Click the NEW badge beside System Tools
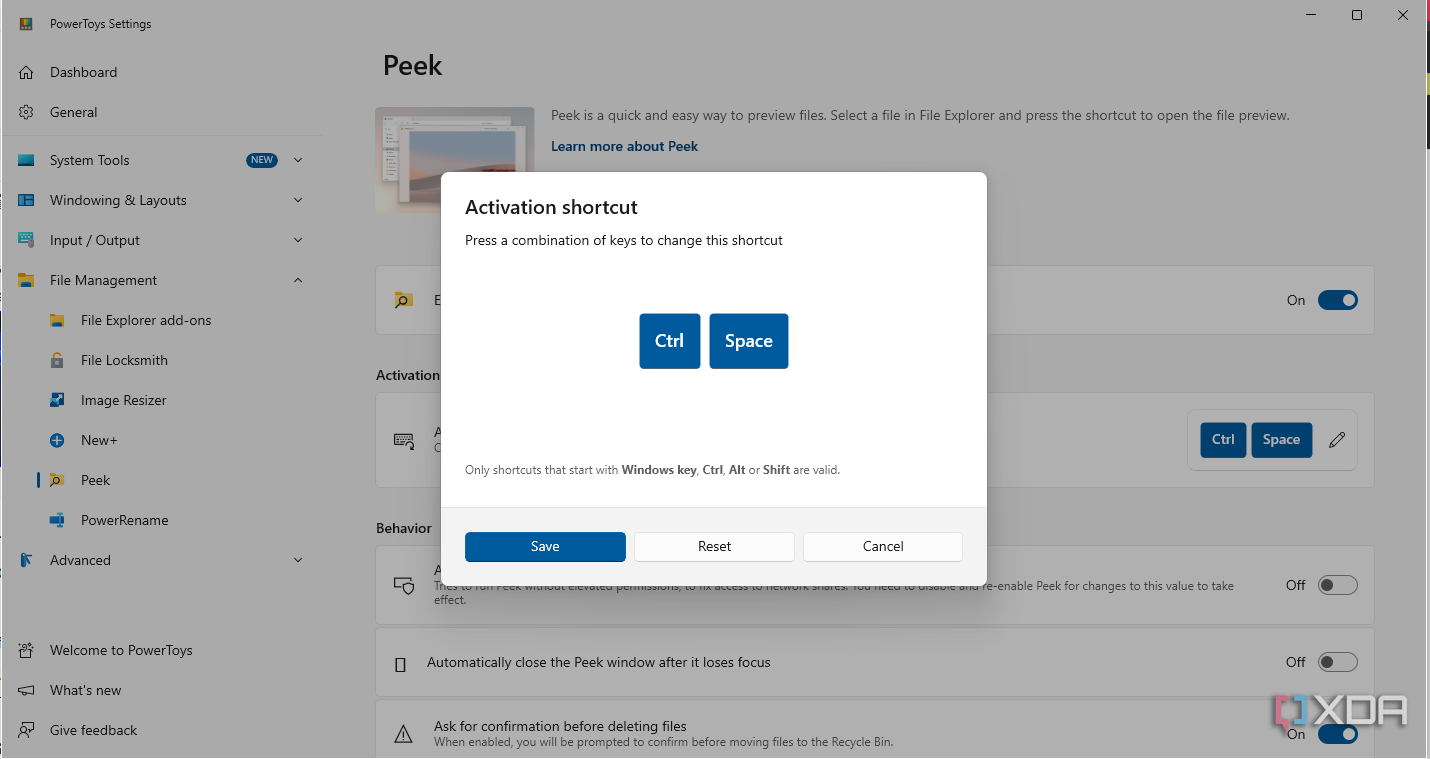Screen dimensions: 1430x759 point(262,160)
